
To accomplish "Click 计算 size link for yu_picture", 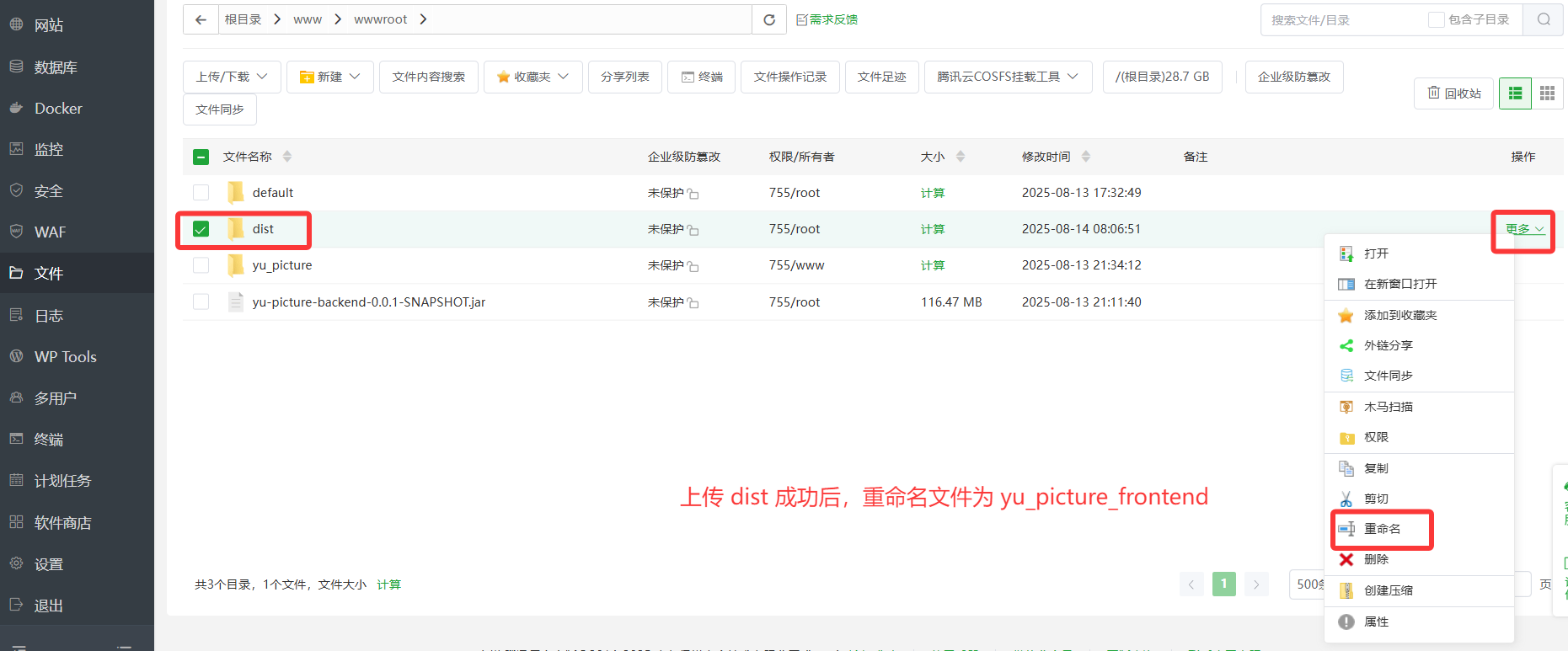I will [932, 265].
